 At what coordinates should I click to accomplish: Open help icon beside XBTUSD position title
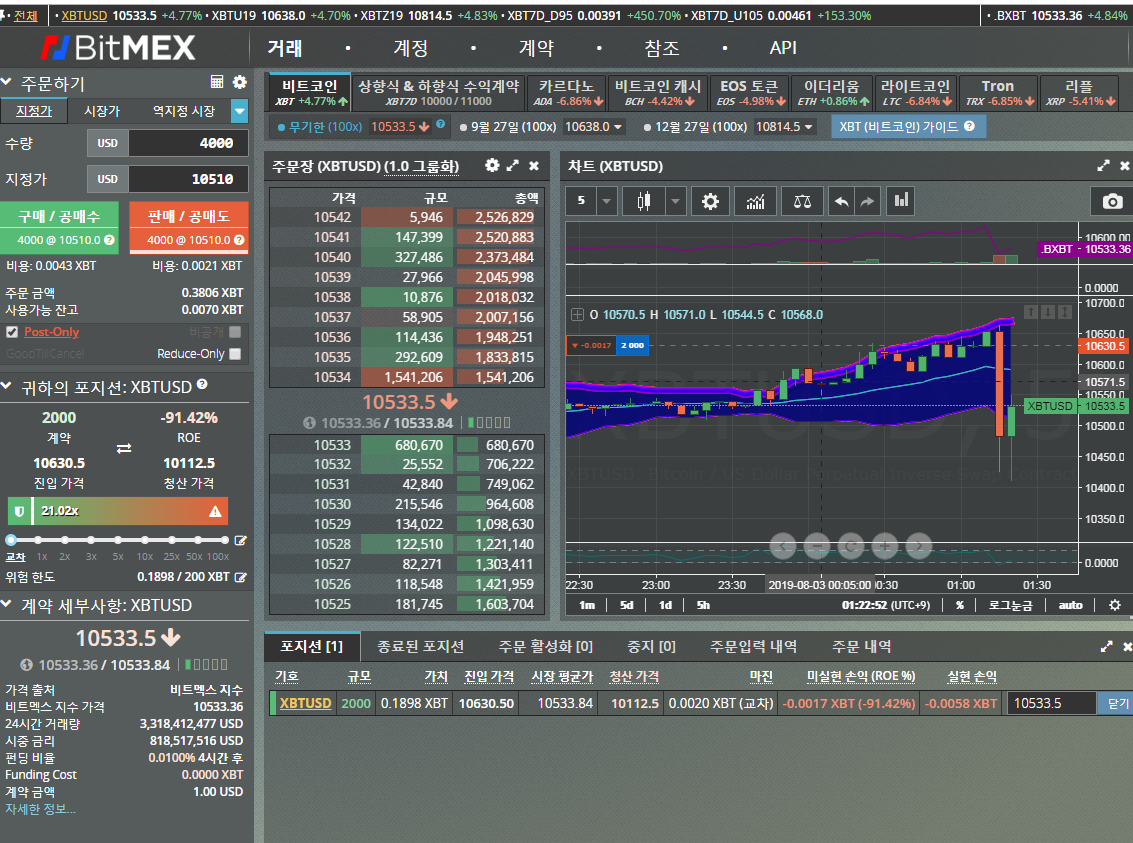pyautogui.click(x=202, y=384)
